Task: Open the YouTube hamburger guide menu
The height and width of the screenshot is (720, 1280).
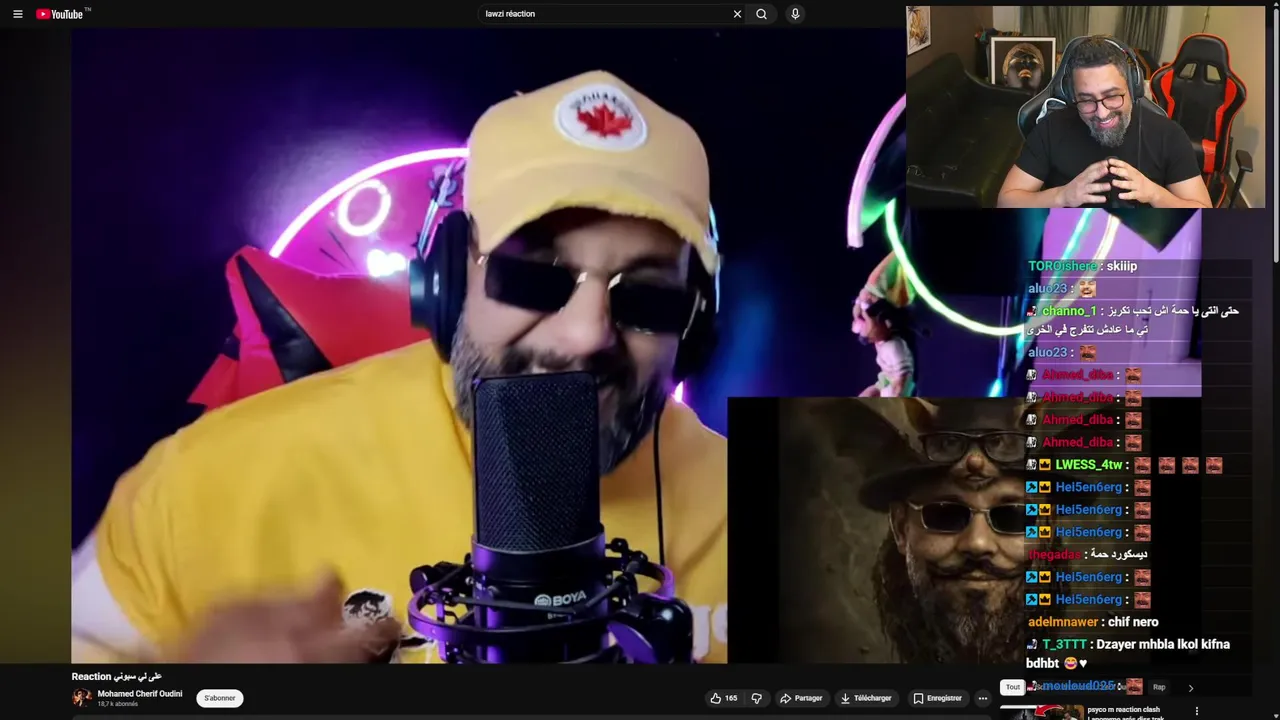Action: tap(17, 14)
